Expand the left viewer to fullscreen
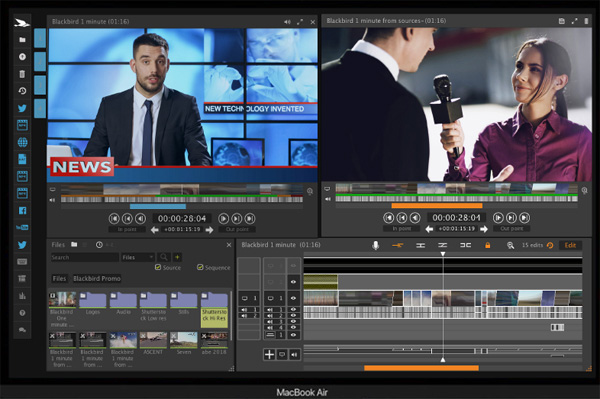The height and width of the screenshot is (399, 600). tap(300, 22)
